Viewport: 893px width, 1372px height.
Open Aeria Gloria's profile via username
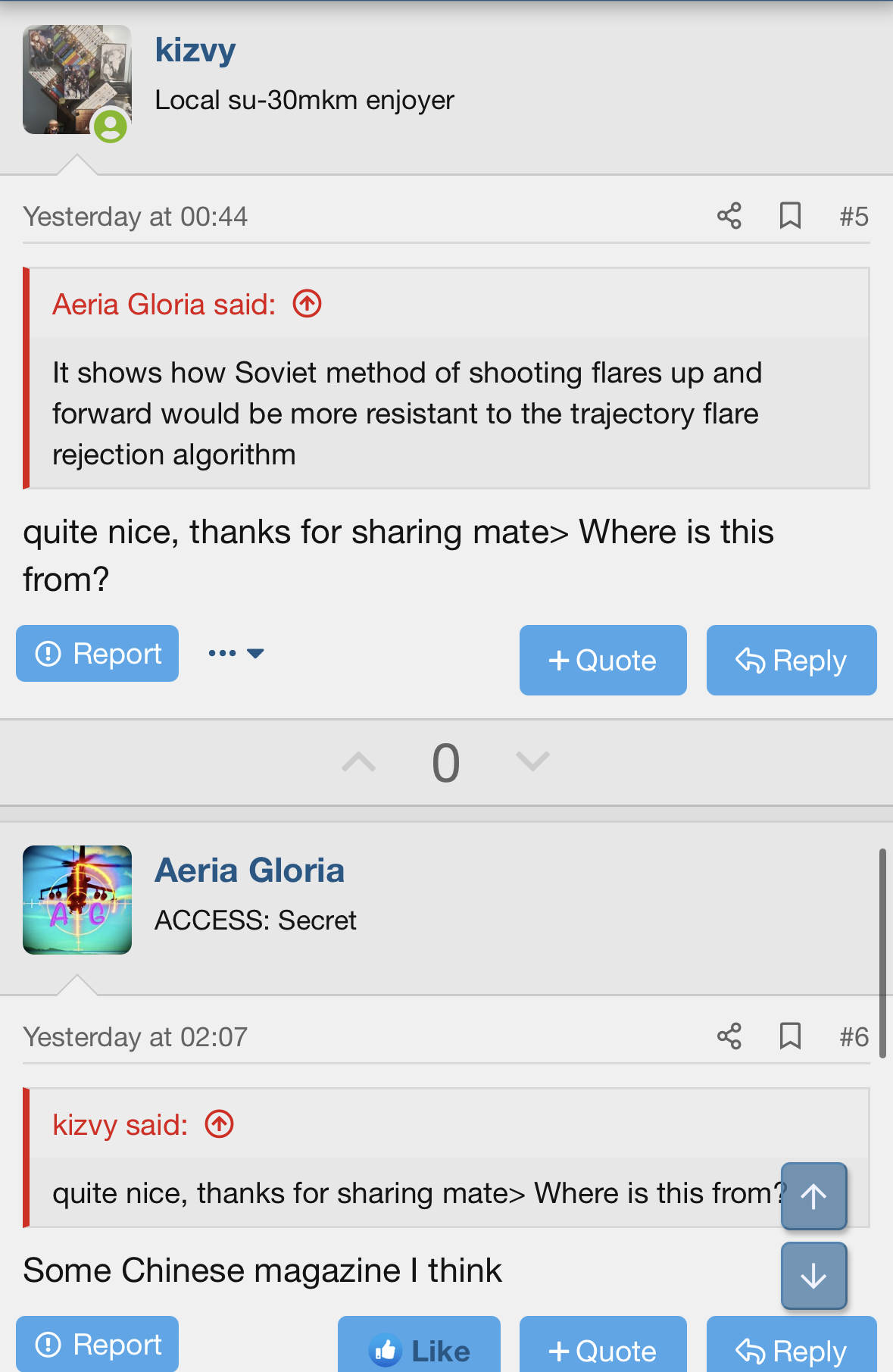point(249,870)
